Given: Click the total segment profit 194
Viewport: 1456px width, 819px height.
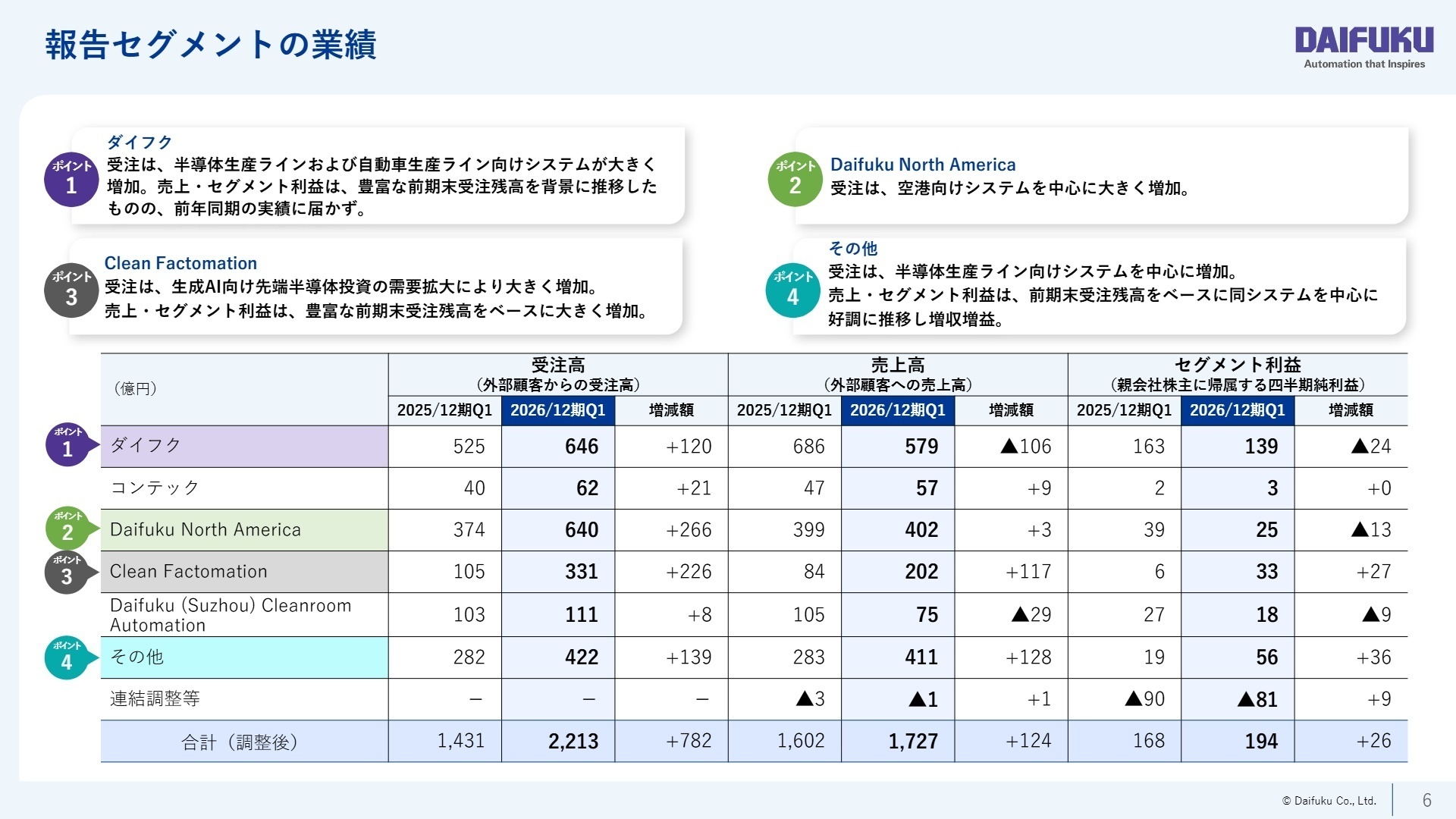Looking at the screenshot, I should coord(1261,741).
